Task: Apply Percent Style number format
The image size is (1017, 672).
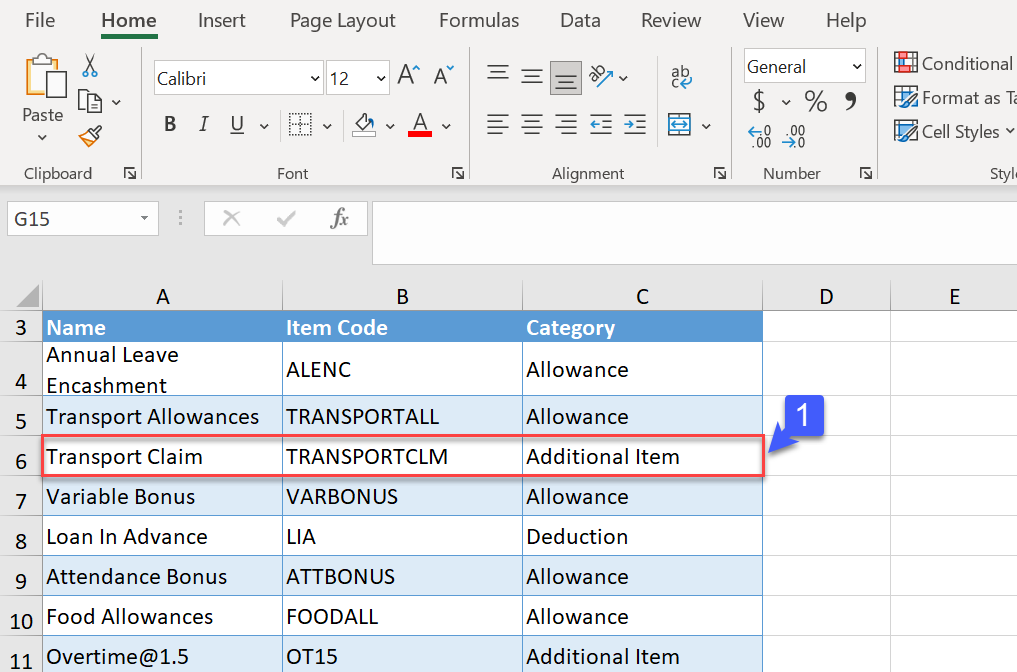Action: 816,101
